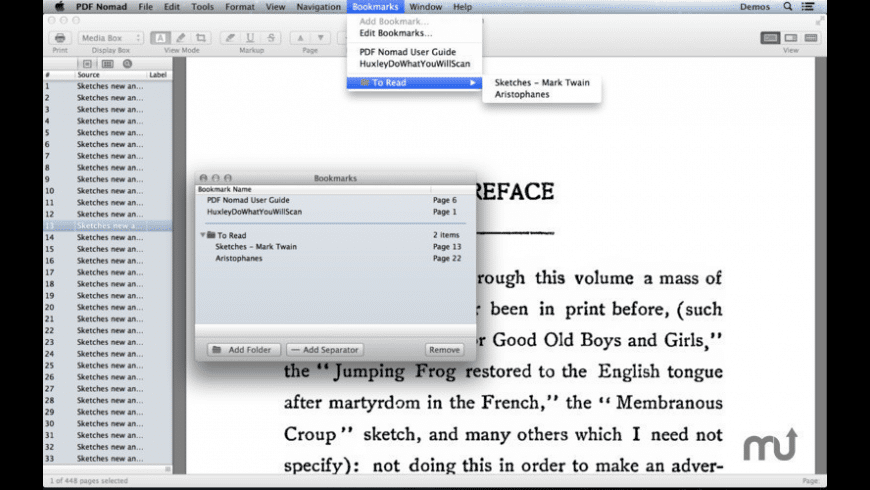Open the Help menu
The height and width of the screenshot is (490, 870).
(462, 7)
